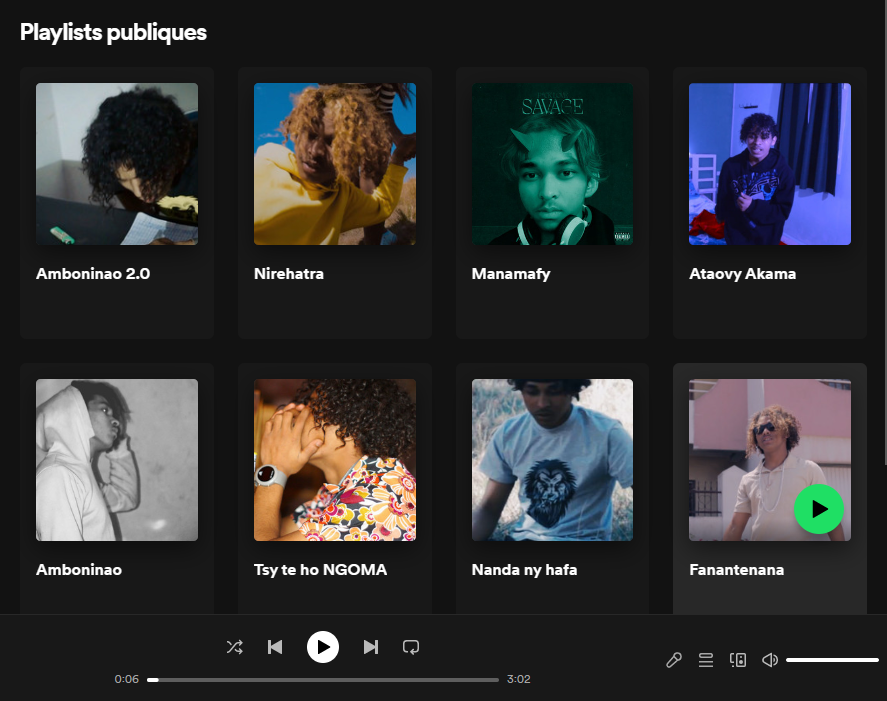Viewport: 887px width, 701px height.
Task: Click the main play button in player bar
Action: pyautogui.click(x=323, y=647)
